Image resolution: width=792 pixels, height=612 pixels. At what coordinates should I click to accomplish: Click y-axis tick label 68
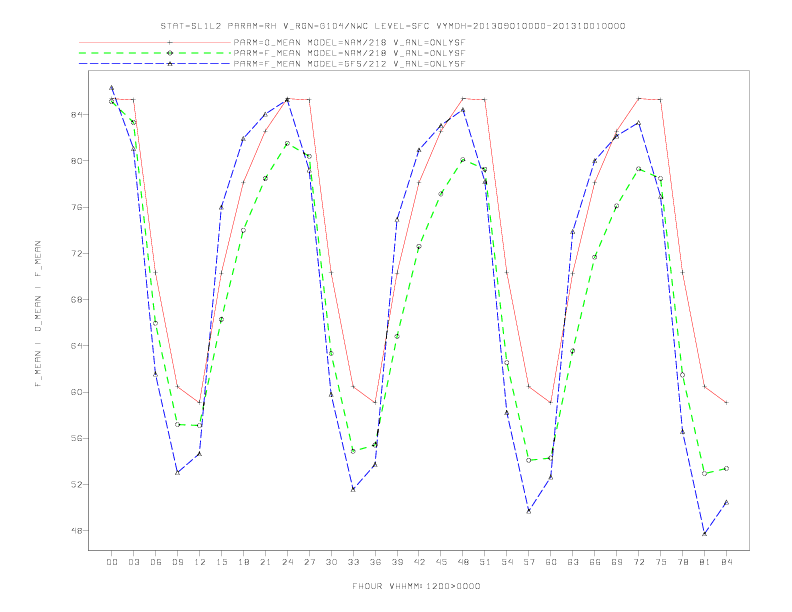[76, 299]
